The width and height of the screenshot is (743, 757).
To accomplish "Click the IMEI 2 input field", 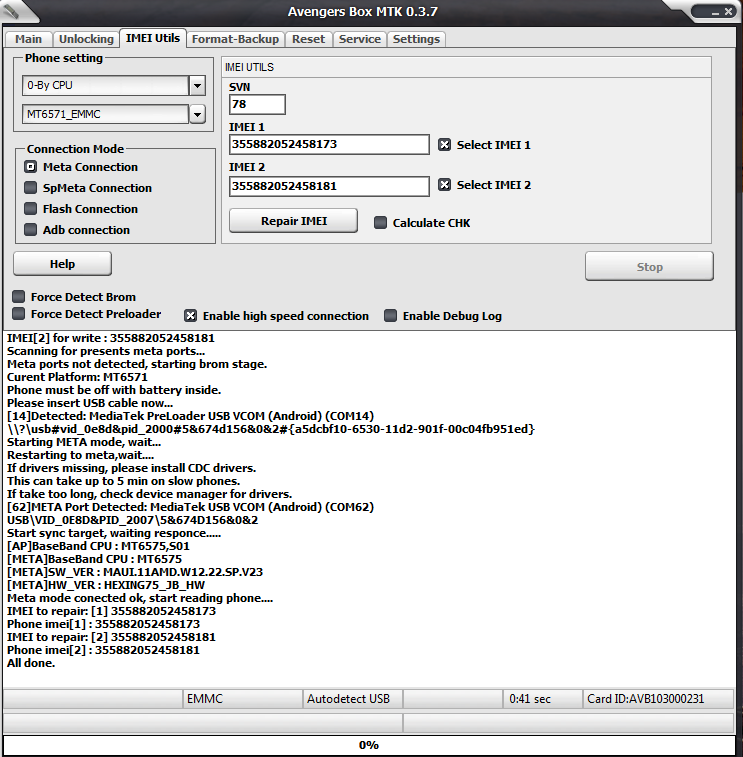I will (329, 186).
